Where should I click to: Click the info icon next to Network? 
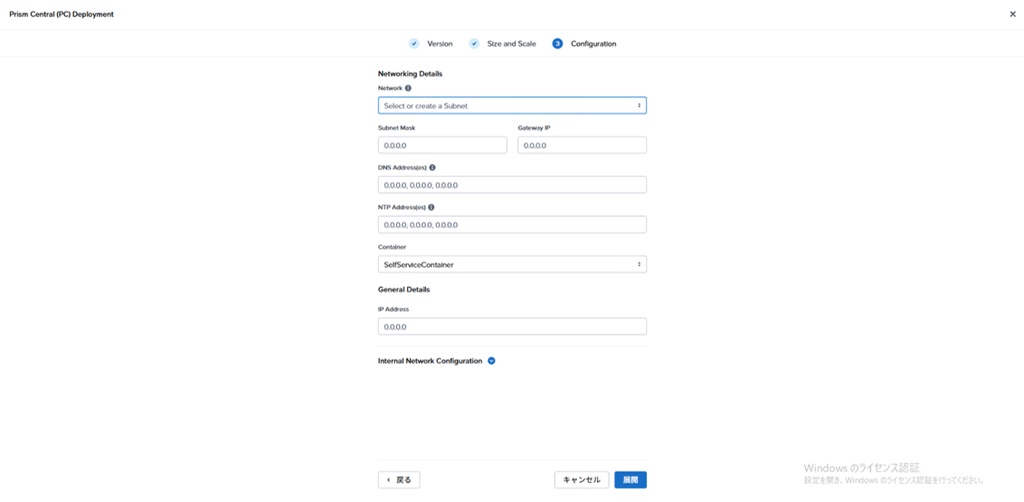coord(408,88)
